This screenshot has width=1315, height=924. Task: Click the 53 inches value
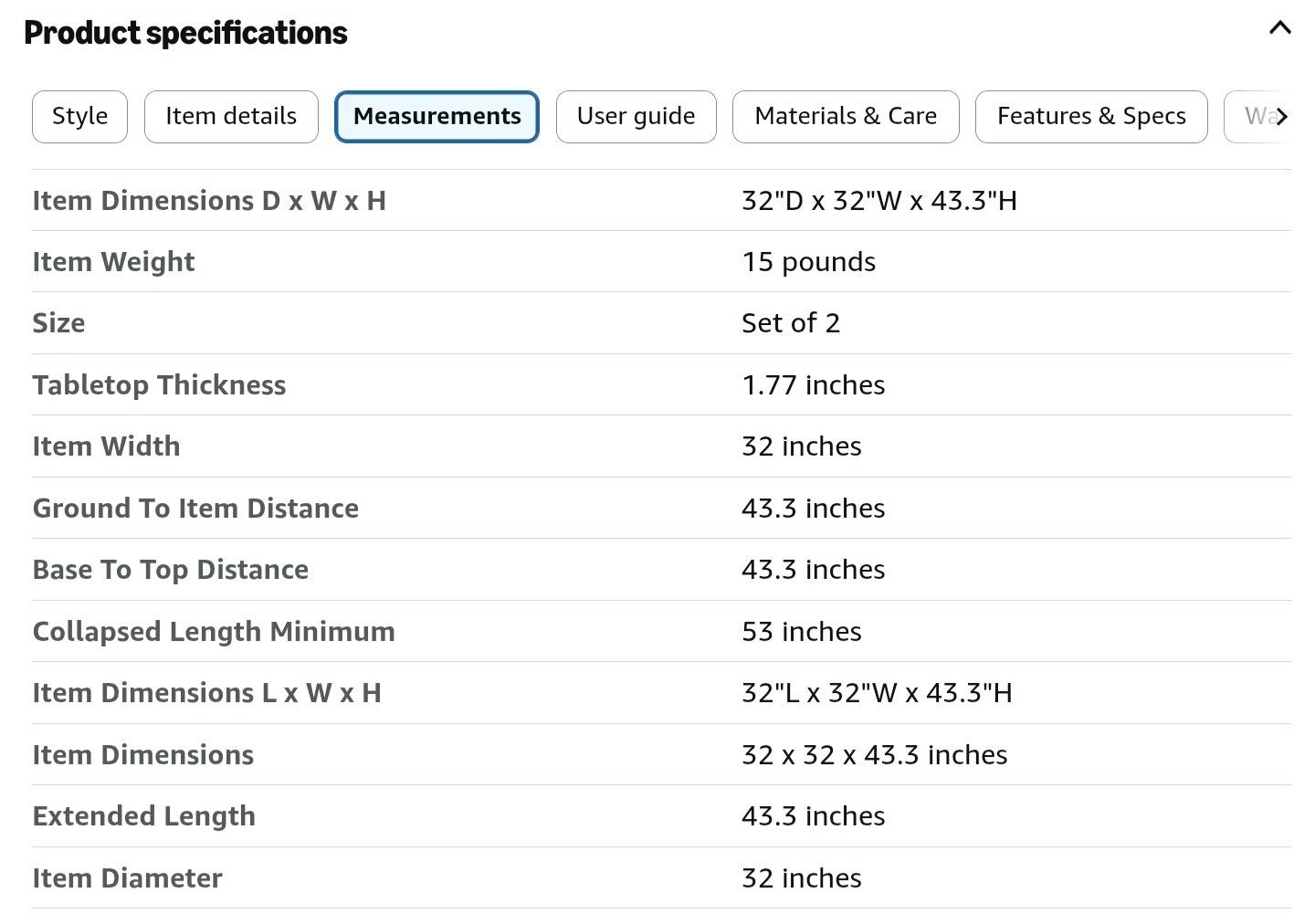[801, 632]
